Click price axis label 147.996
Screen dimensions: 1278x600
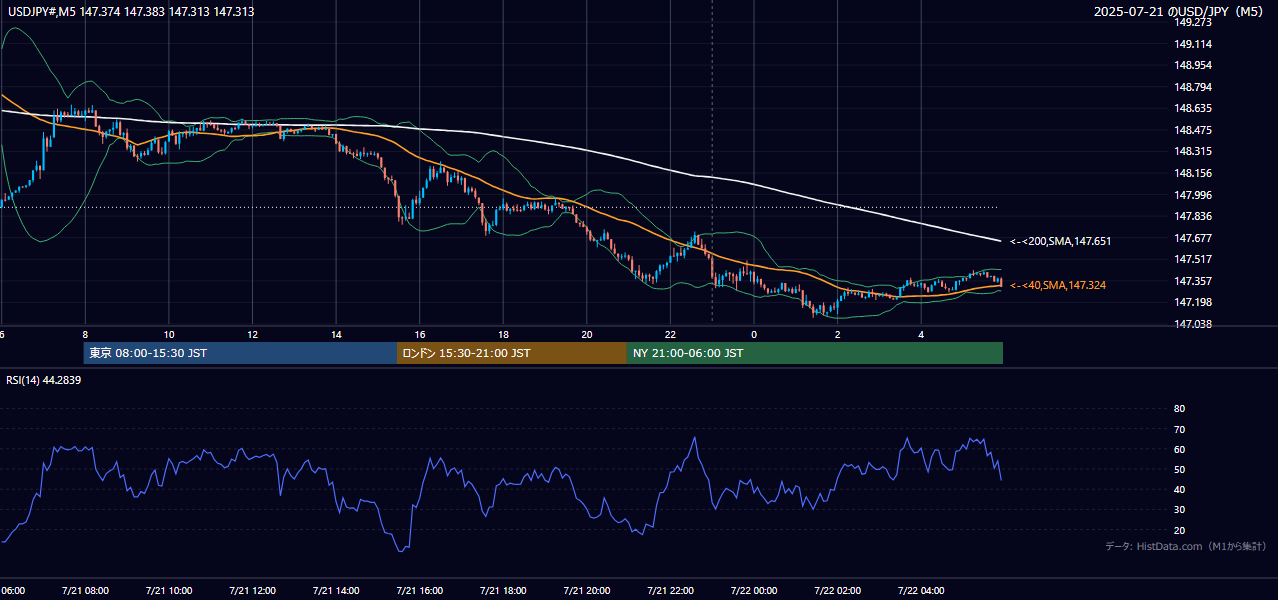(1193, 195)
